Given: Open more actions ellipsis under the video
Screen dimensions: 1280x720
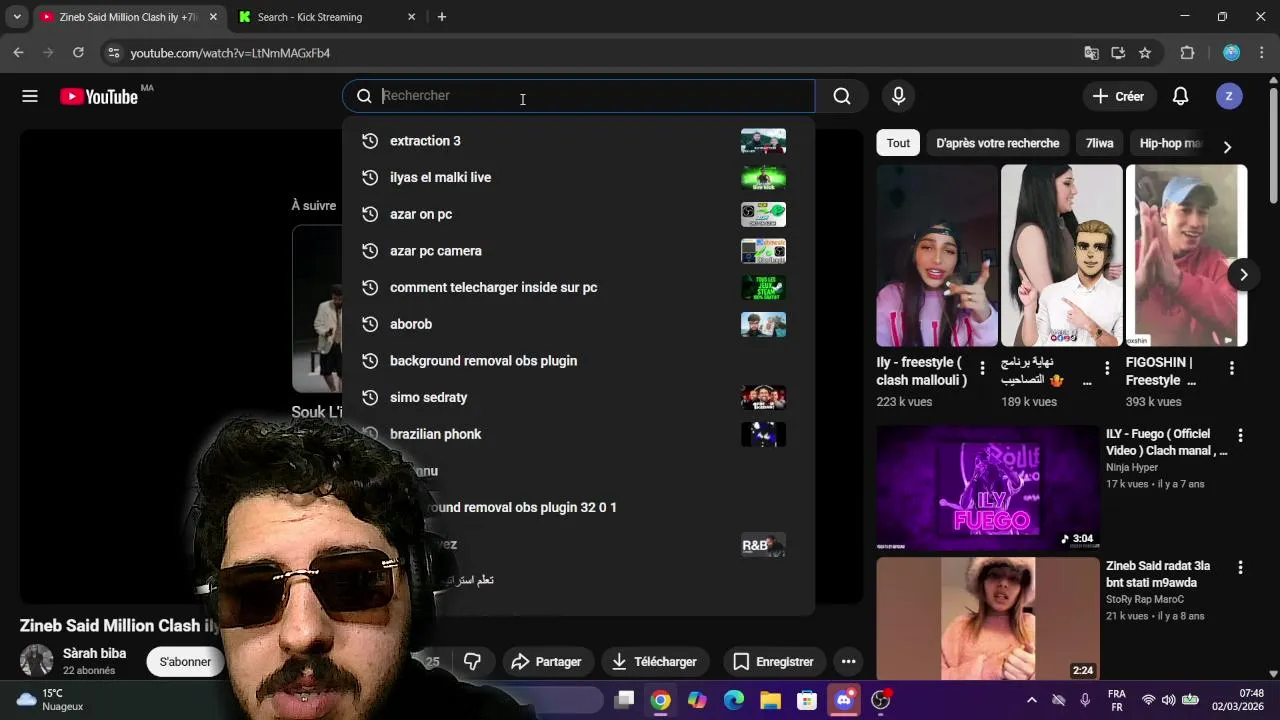Looking at the screenshot, I should 848,662.
